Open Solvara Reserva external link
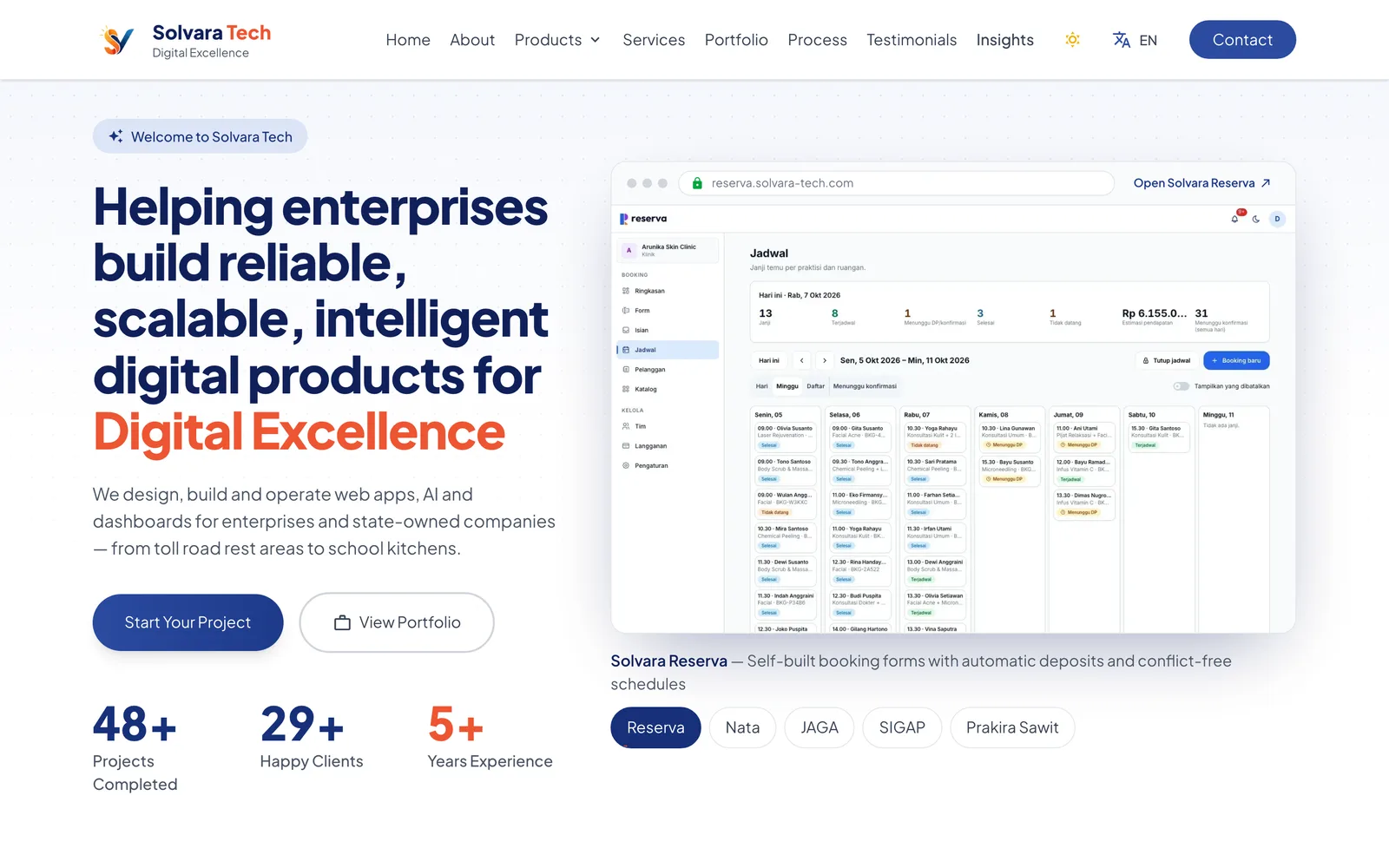This screenshot has width=1389, height=868. click(x=1202, y=183)
